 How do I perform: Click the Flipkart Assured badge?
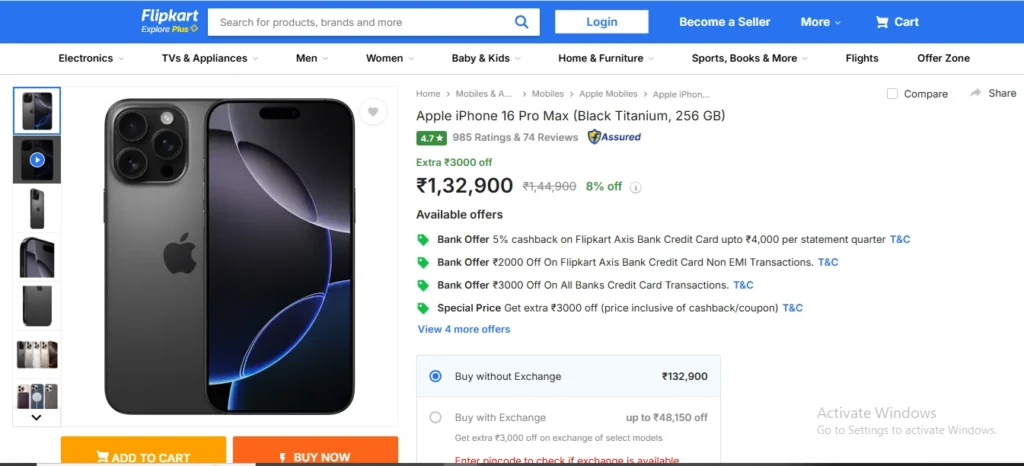pyautogui.click(x=614, y=137)
